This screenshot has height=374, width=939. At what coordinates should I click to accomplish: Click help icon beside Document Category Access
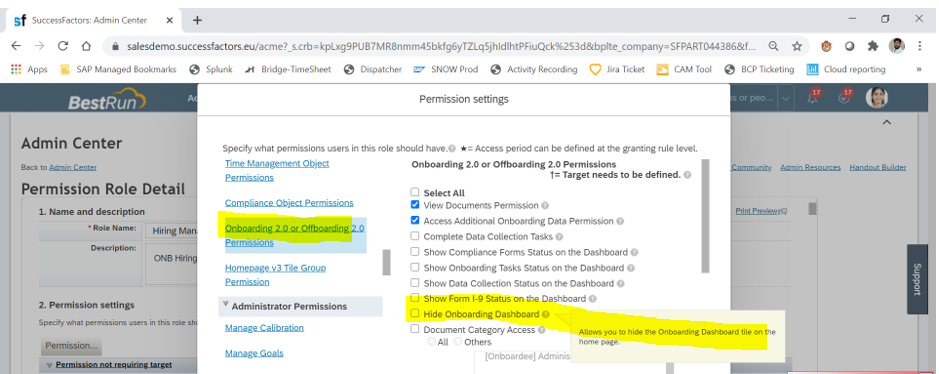541,330
